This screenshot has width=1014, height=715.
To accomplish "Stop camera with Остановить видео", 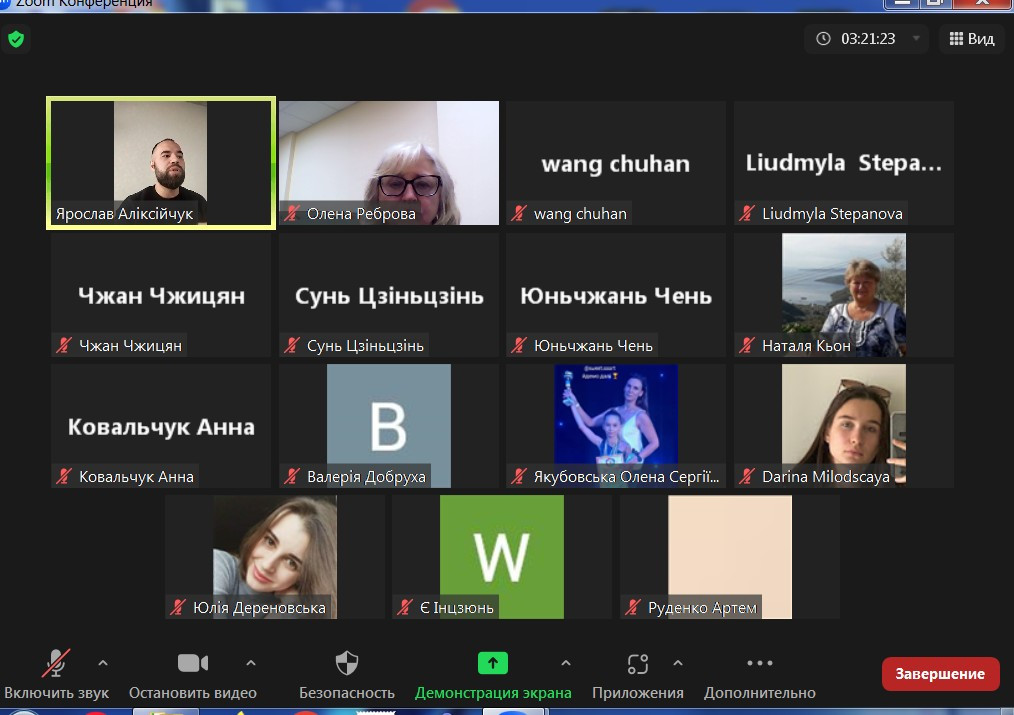I will click(193, 664).
